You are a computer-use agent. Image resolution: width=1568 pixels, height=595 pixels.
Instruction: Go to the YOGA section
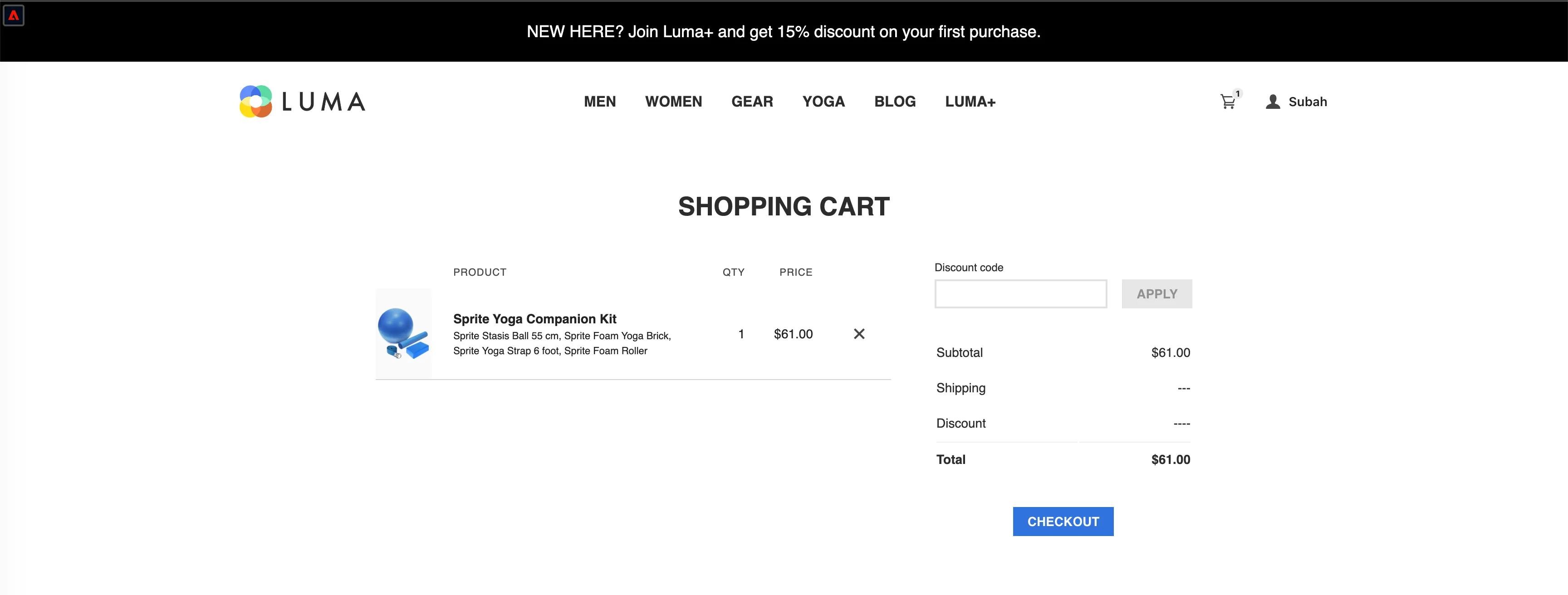coord(823,102)
